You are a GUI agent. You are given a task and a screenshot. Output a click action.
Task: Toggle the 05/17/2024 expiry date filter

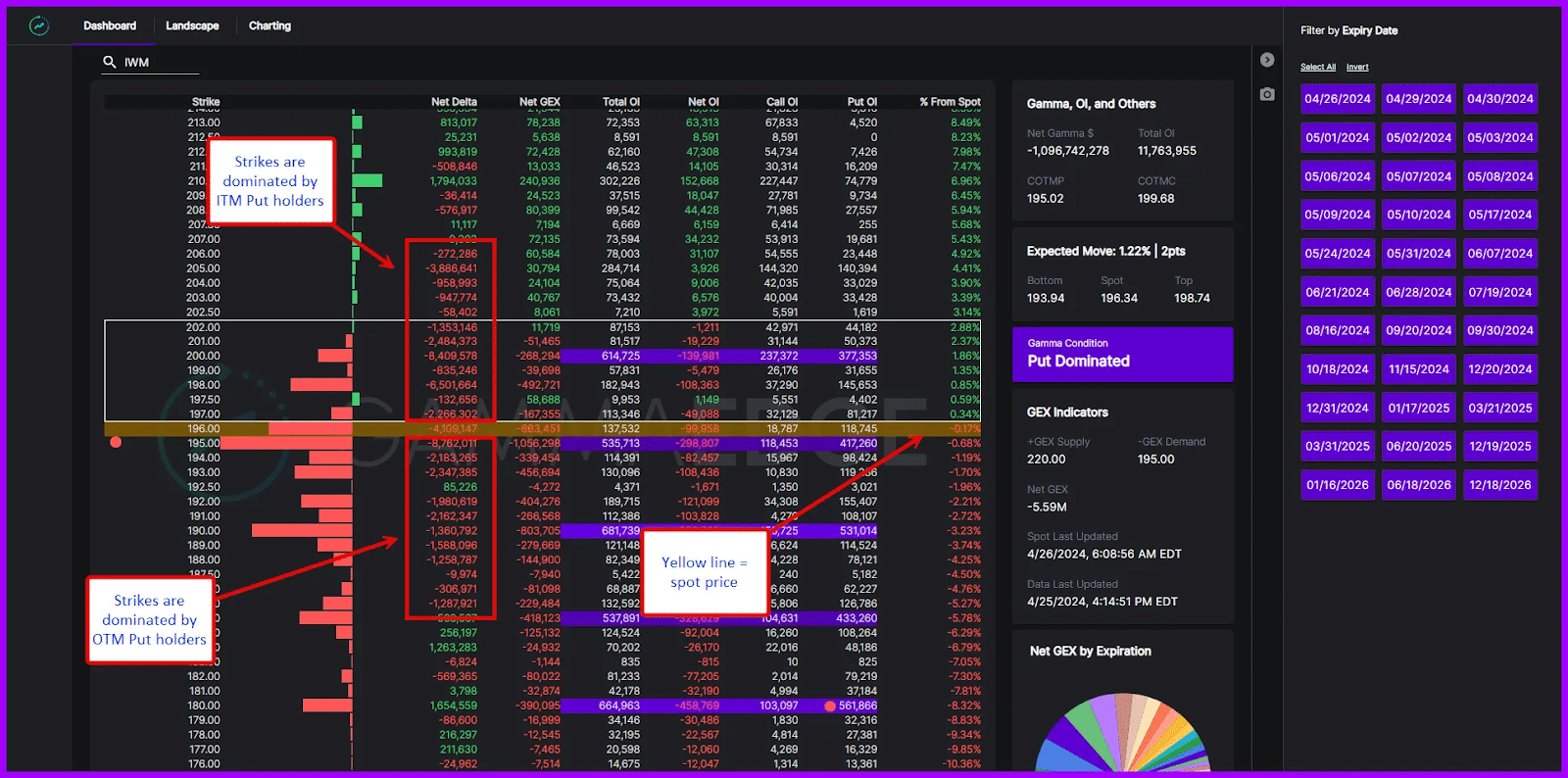[x=1499, y=215]
